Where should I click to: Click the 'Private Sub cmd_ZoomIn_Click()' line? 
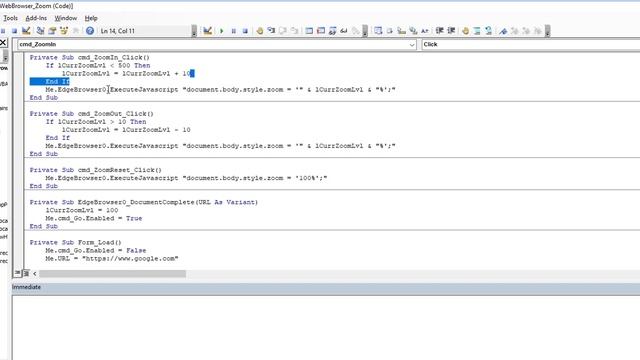(x=89, y=58)
